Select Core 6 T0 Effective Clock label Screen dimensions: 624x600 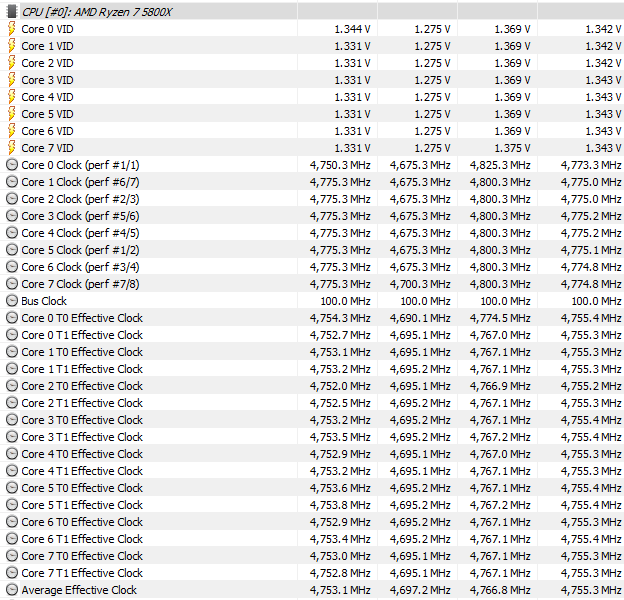click(82, 522)
